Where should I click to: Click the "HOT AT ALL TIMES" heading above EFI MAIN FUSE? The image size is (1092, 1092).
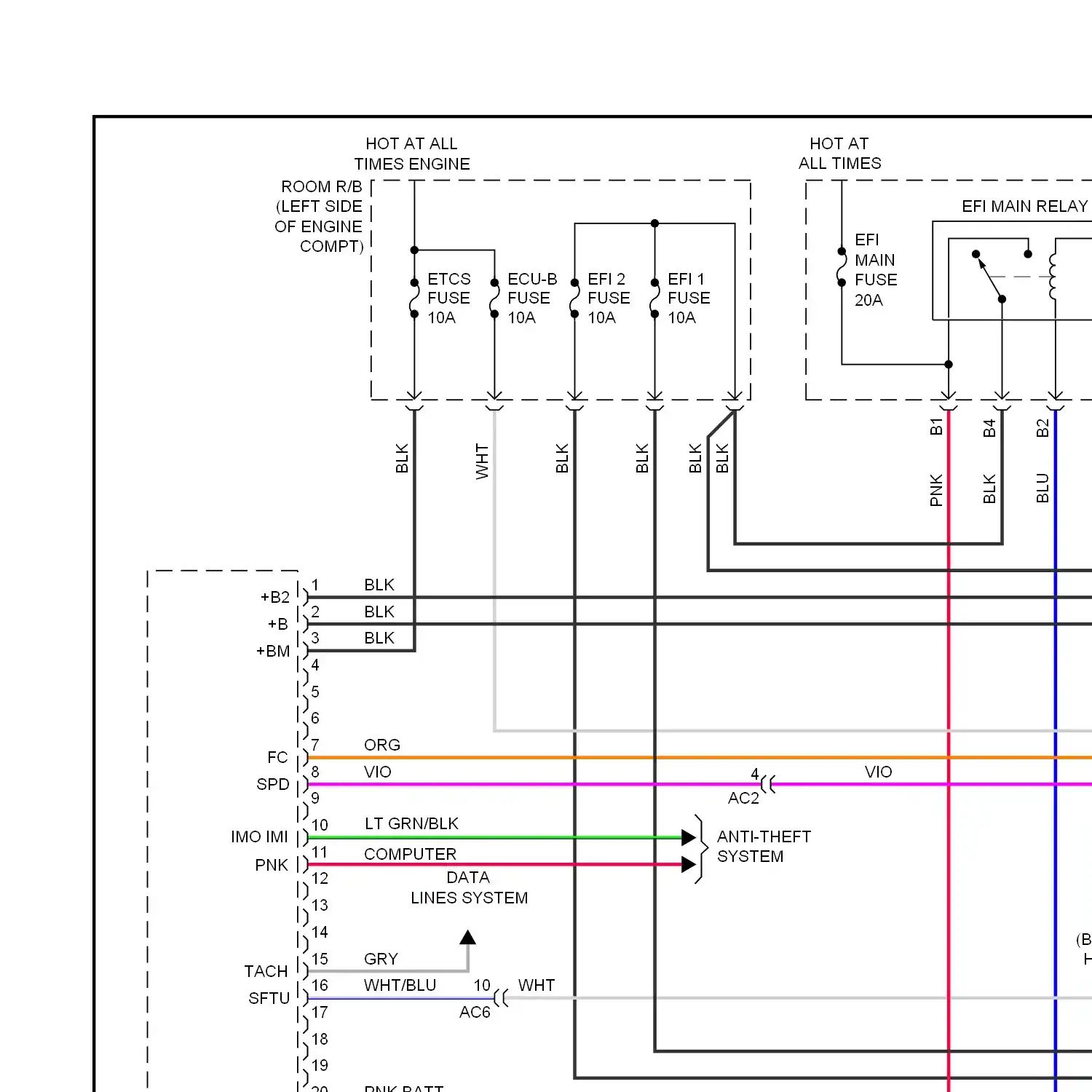coord(839,153)
